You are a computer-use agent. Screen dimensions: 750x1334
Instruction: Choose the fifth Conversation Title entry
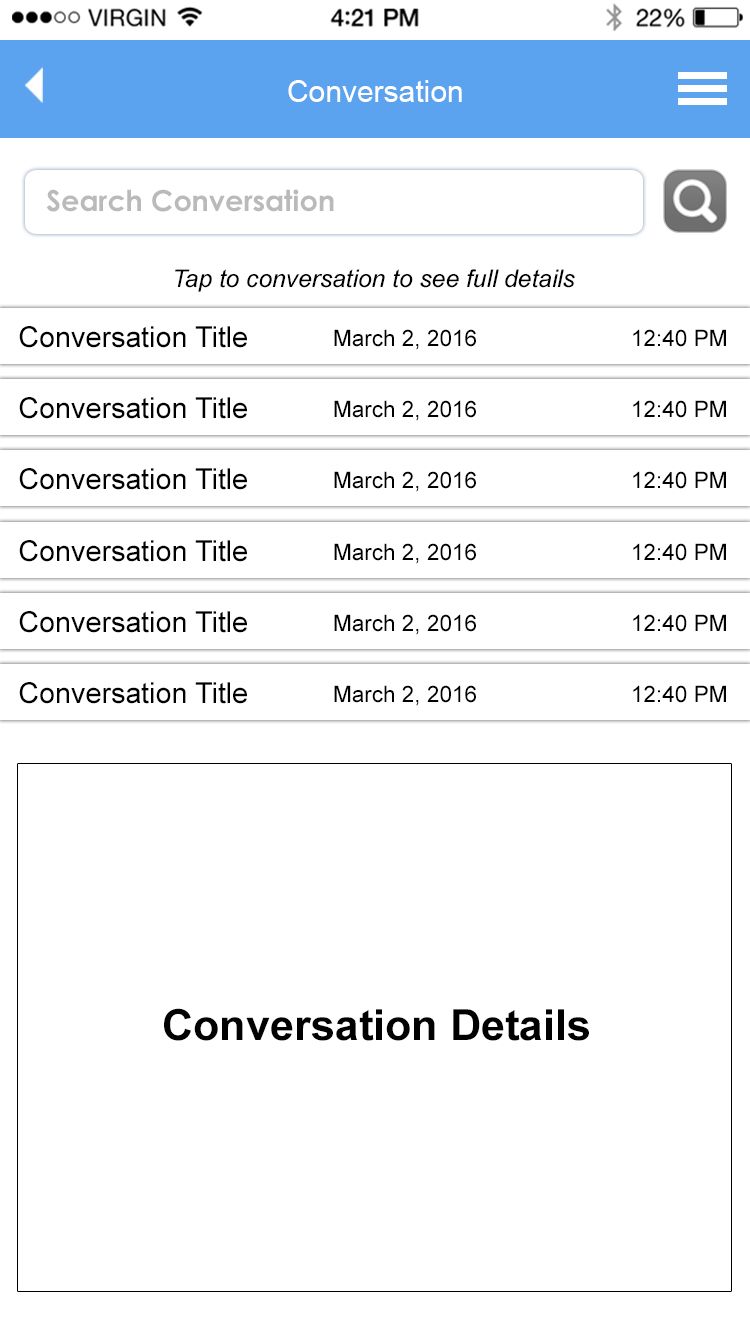(x=133, y=623)
